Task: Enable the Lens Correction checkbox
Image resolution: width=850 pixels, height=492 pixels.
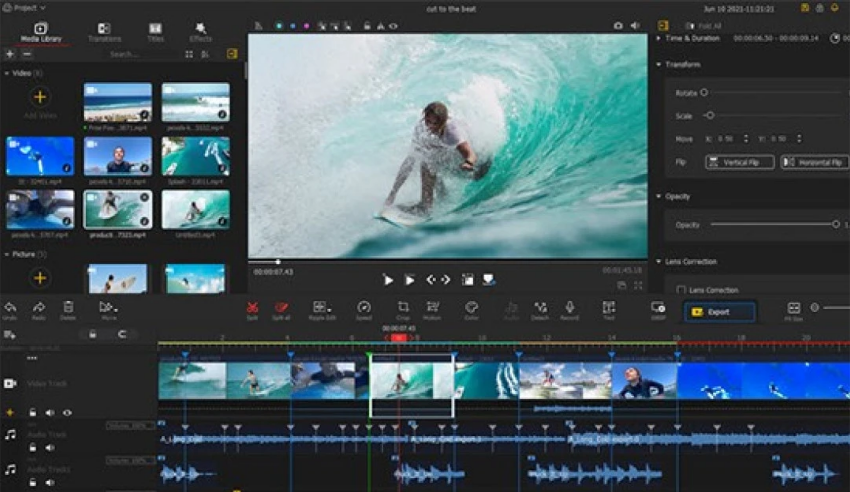Action: pos(681,290)
